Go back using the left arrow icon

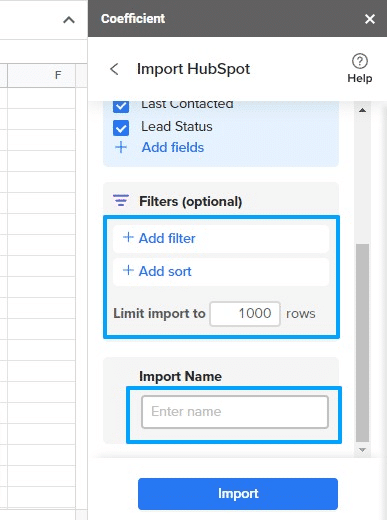[x=114, y=69]
